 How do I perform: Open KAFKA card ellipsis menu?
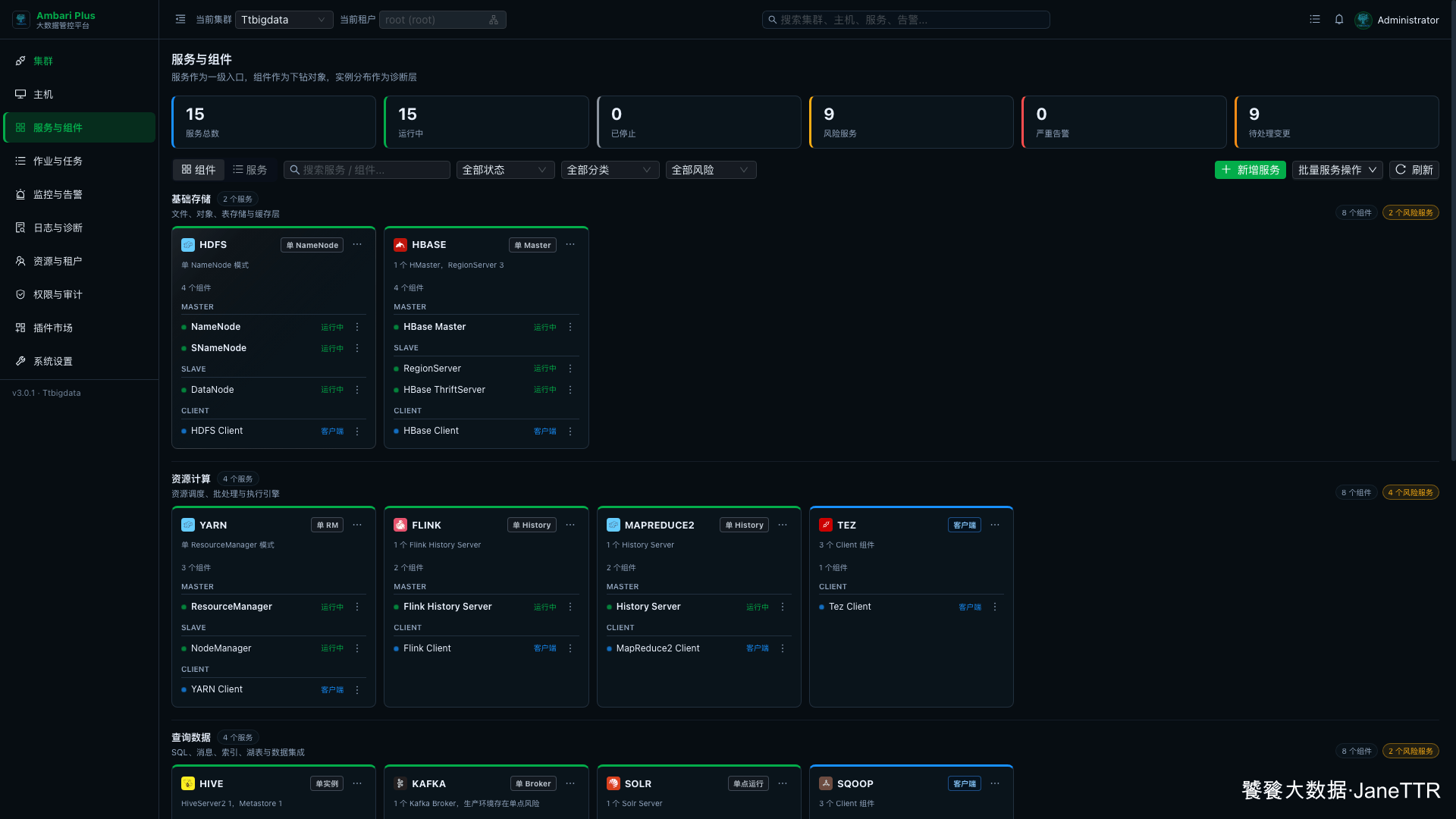point(570,783)
